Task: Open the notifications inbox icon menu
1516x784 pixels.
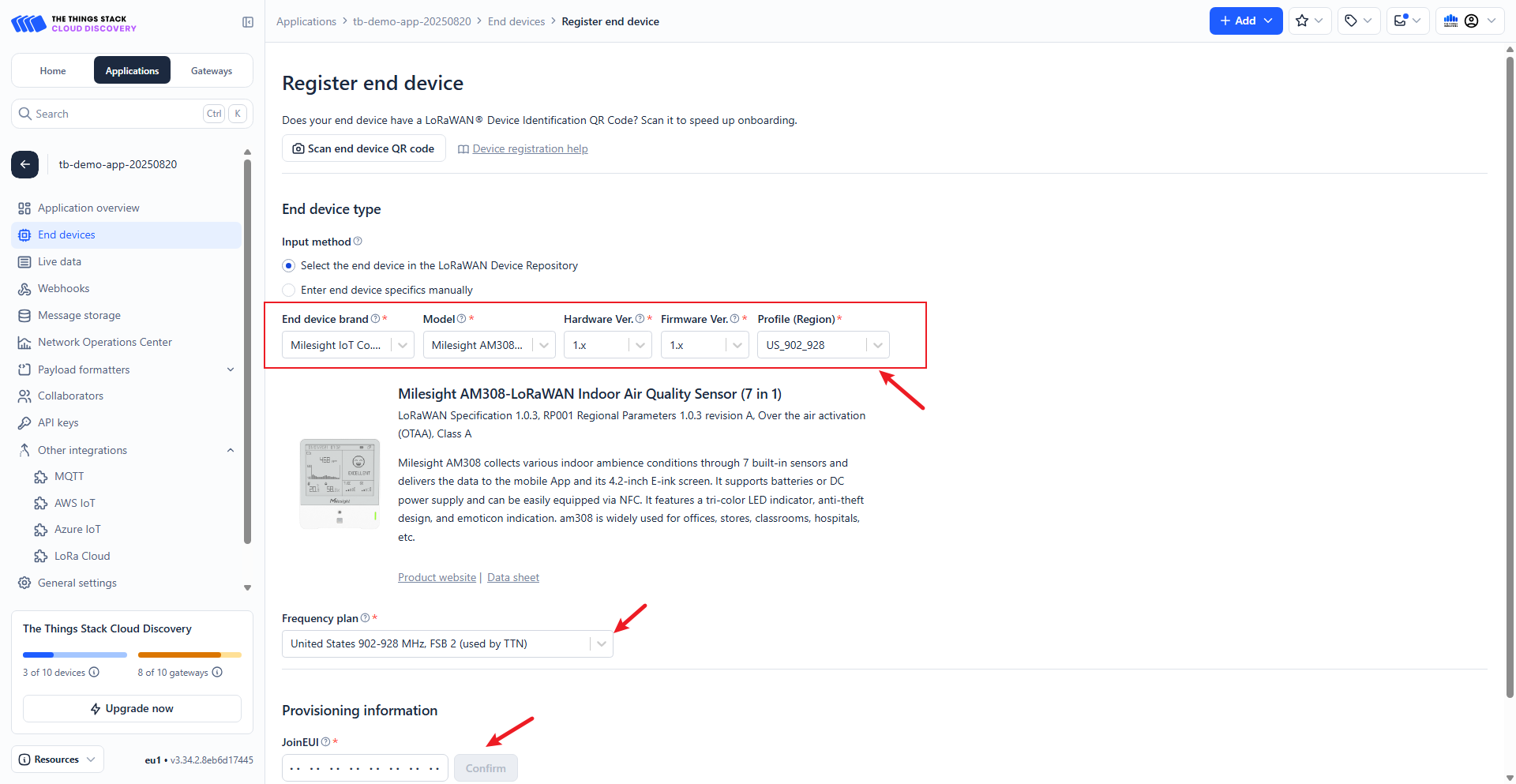Action: pyautogui.click(x=1408, y=21)
